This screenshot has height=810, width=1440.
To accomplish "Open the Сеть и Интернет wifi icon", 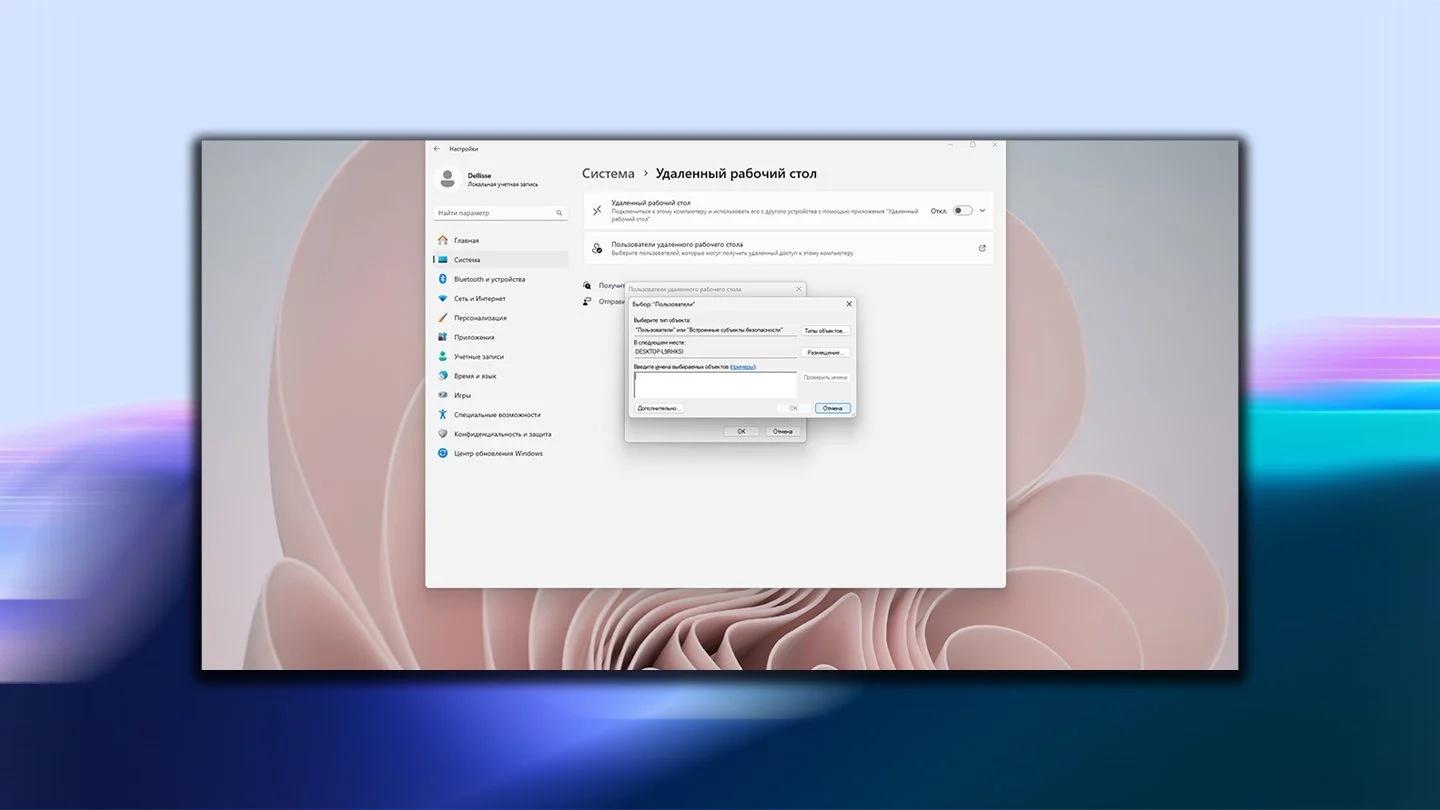I will tap(443, 299).
